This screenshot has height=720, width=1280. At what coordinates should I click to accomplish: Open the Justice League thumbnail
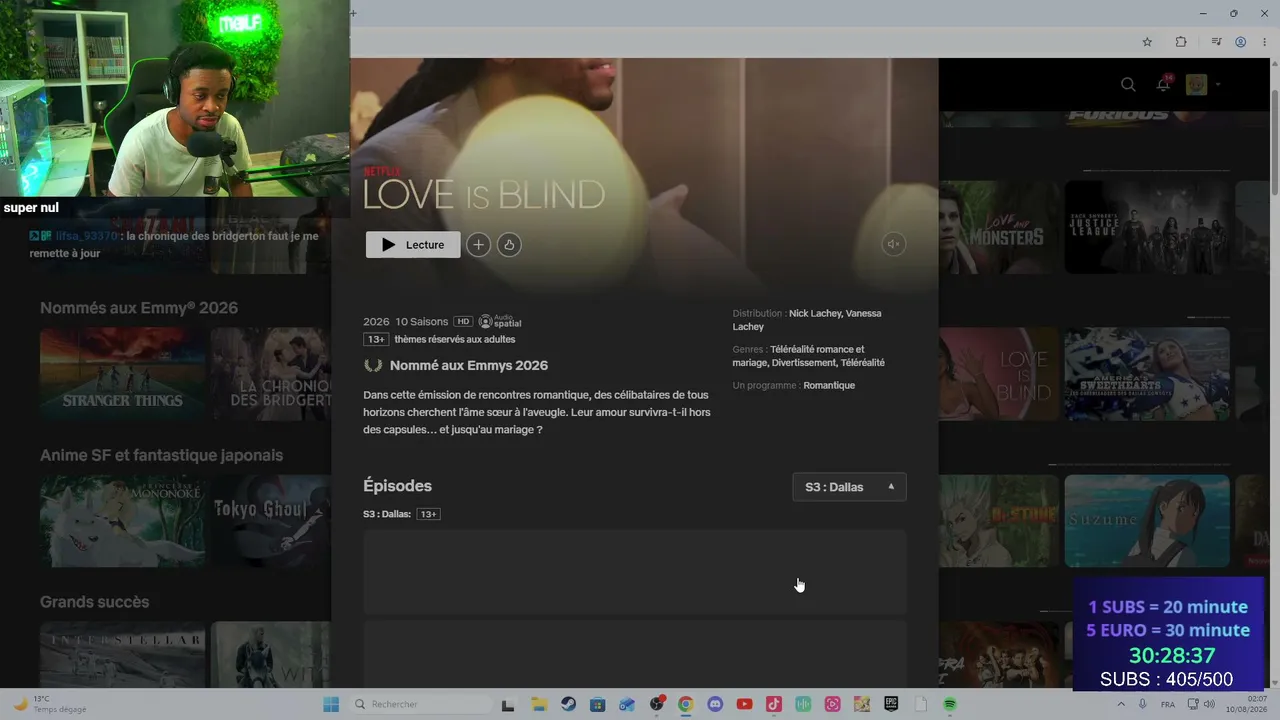tap(1147, 227)
